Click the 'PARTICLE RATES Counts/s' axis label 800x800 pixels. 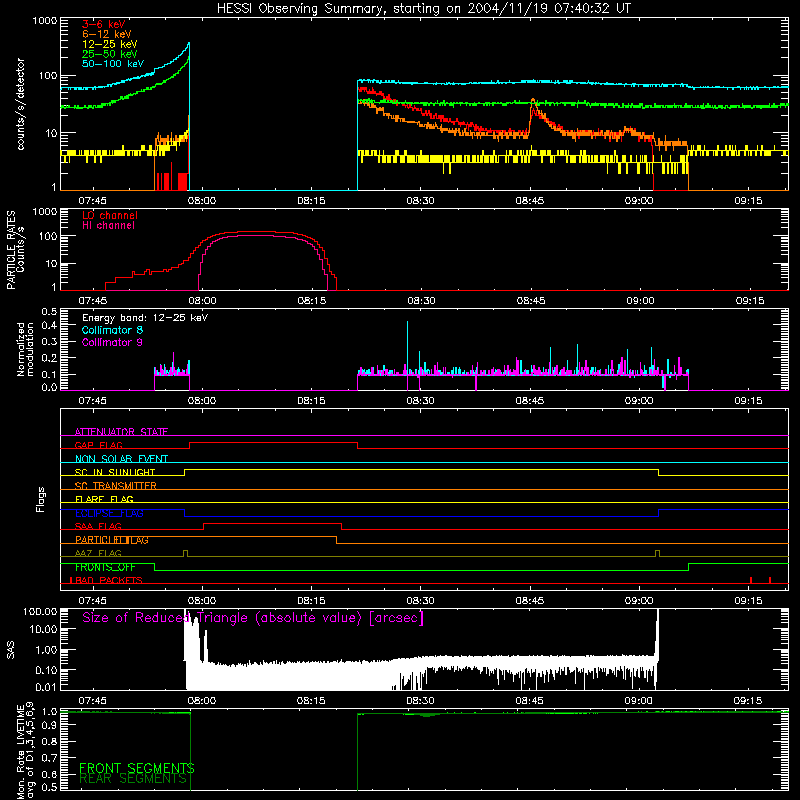(15, 250)
